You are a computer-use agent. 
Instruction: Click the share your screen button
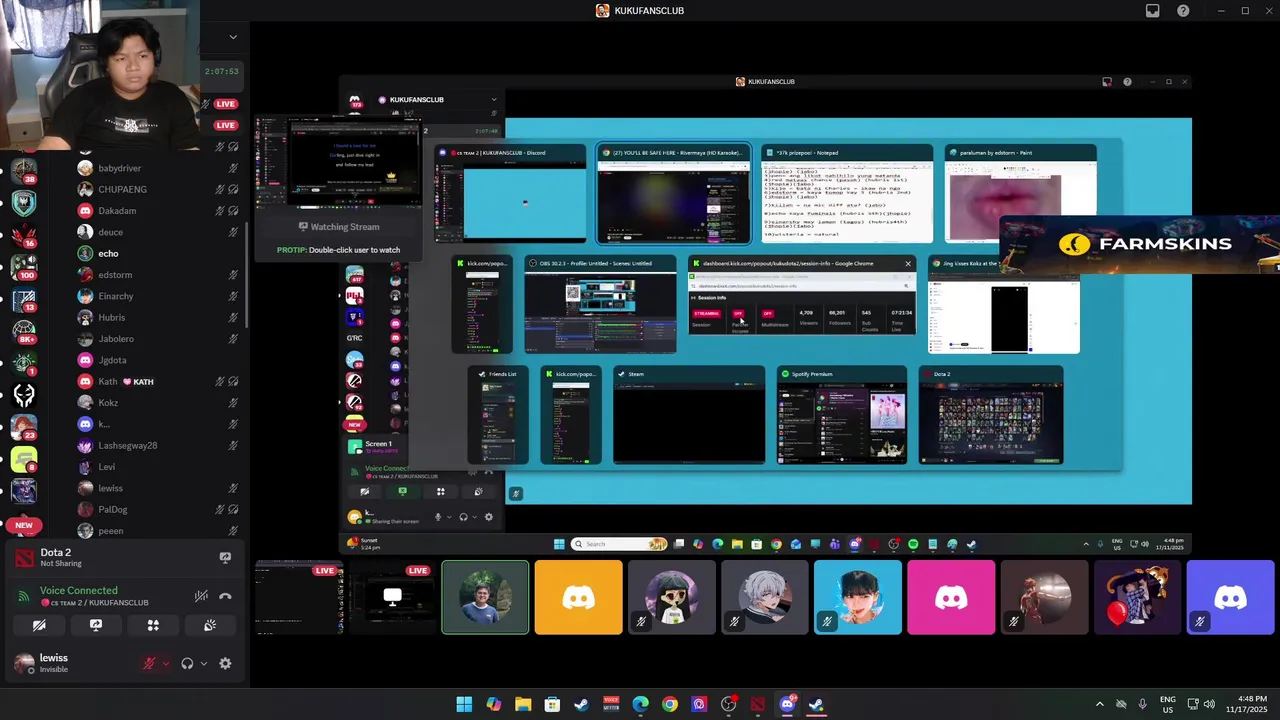[x=96, y=625]
